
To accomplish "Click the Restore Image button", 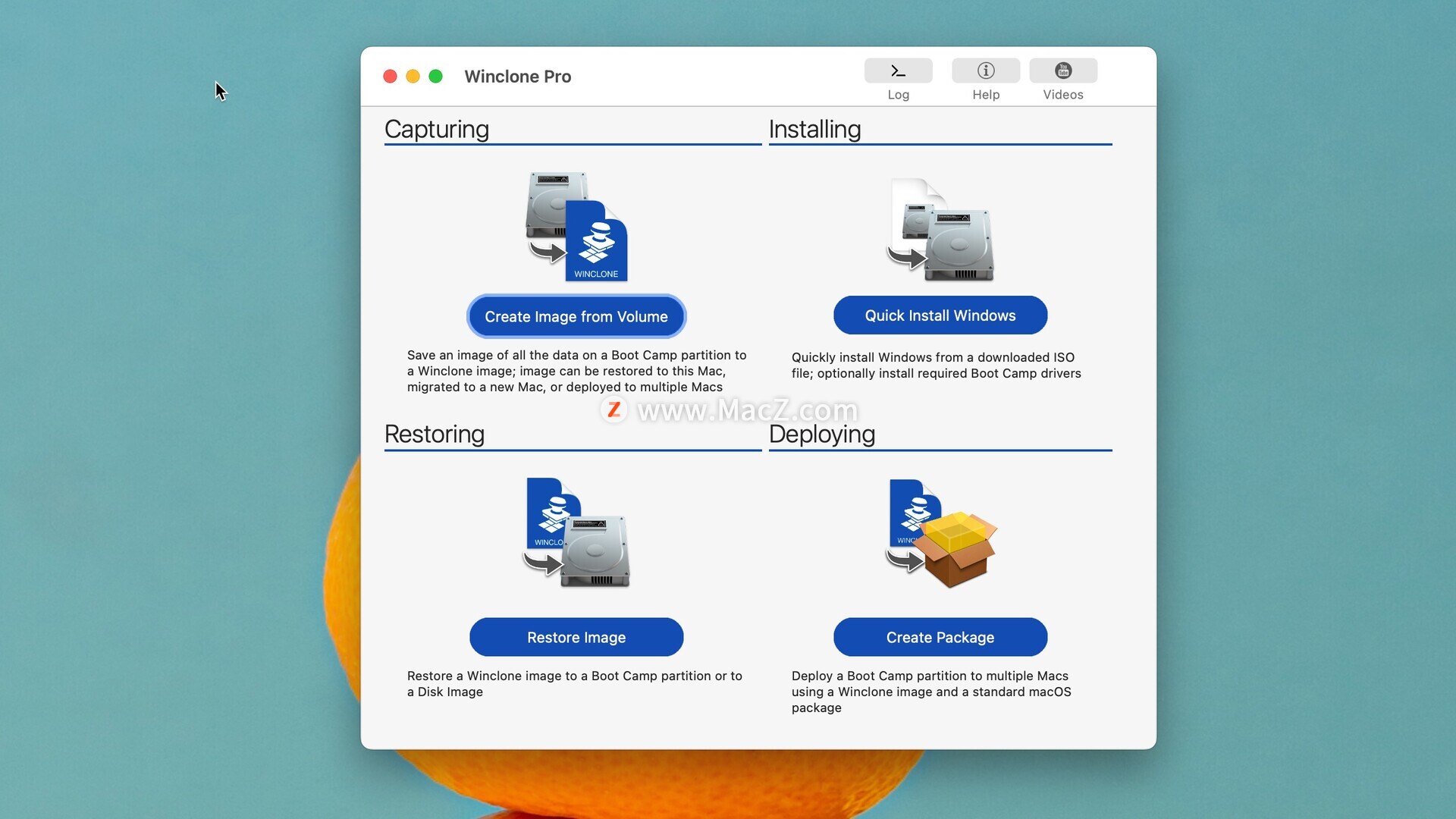I will tap(576, 637).
